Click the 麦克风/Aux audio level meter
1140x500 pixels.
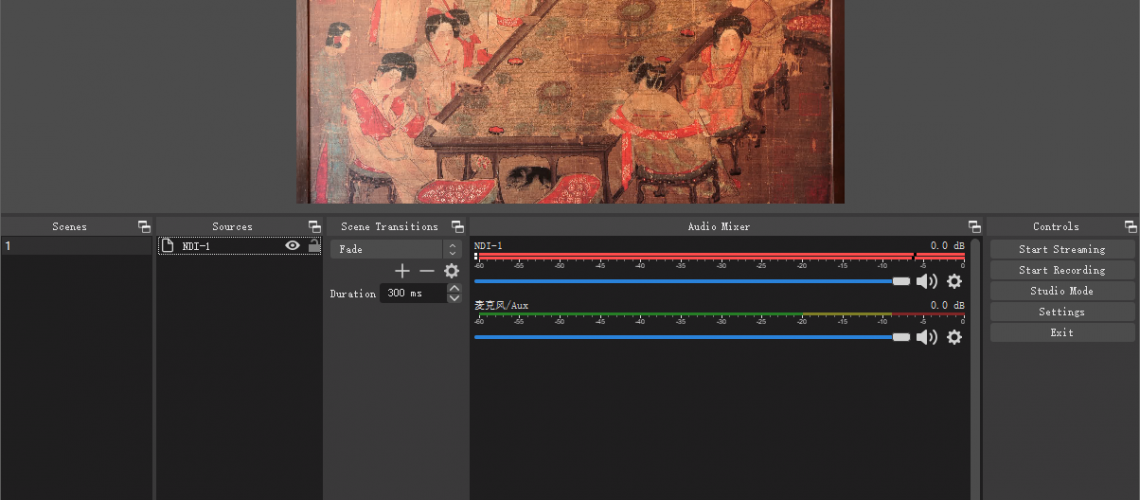click(x=720, y=315)
